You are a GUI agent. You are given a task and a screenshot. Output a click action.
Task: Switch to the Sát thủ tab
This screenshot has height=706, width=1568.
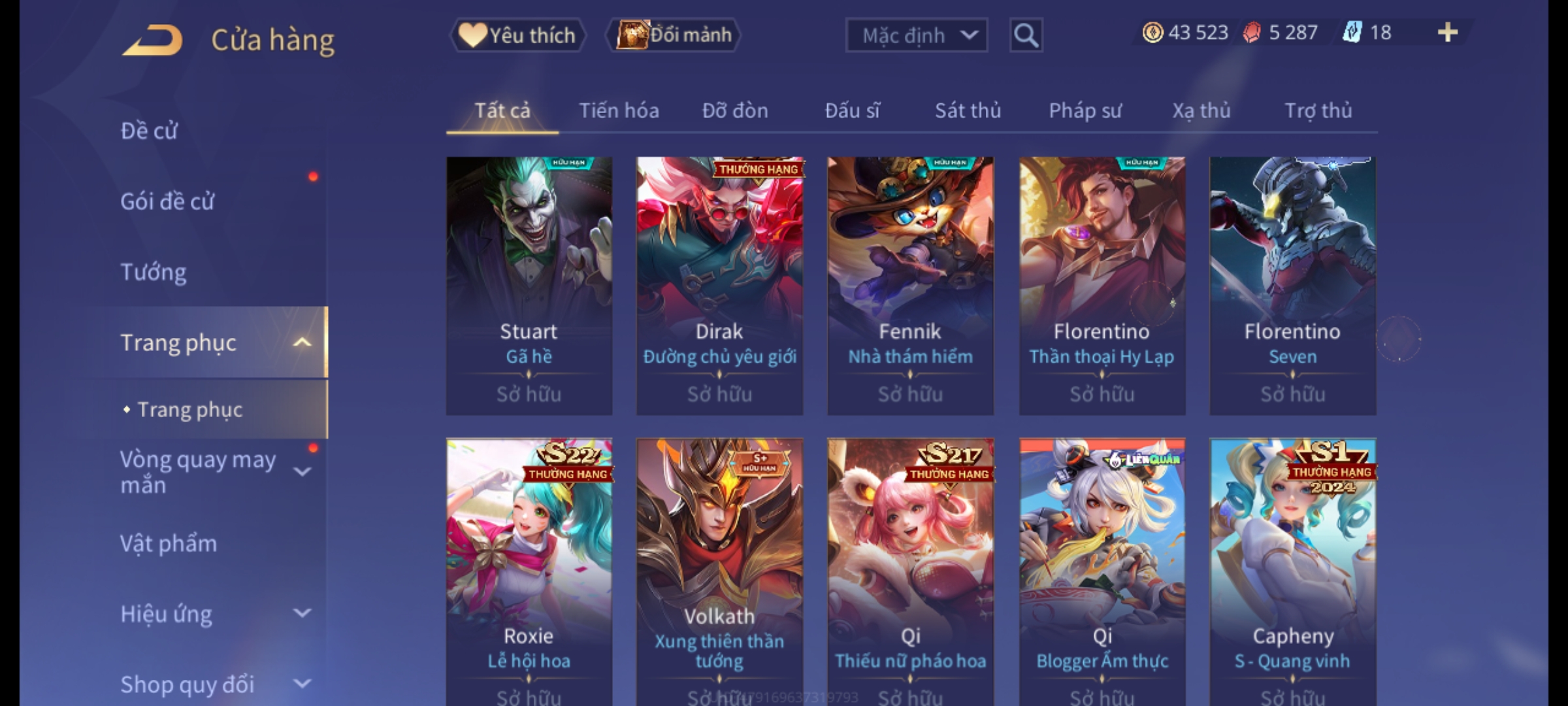(x=968, y=110)
